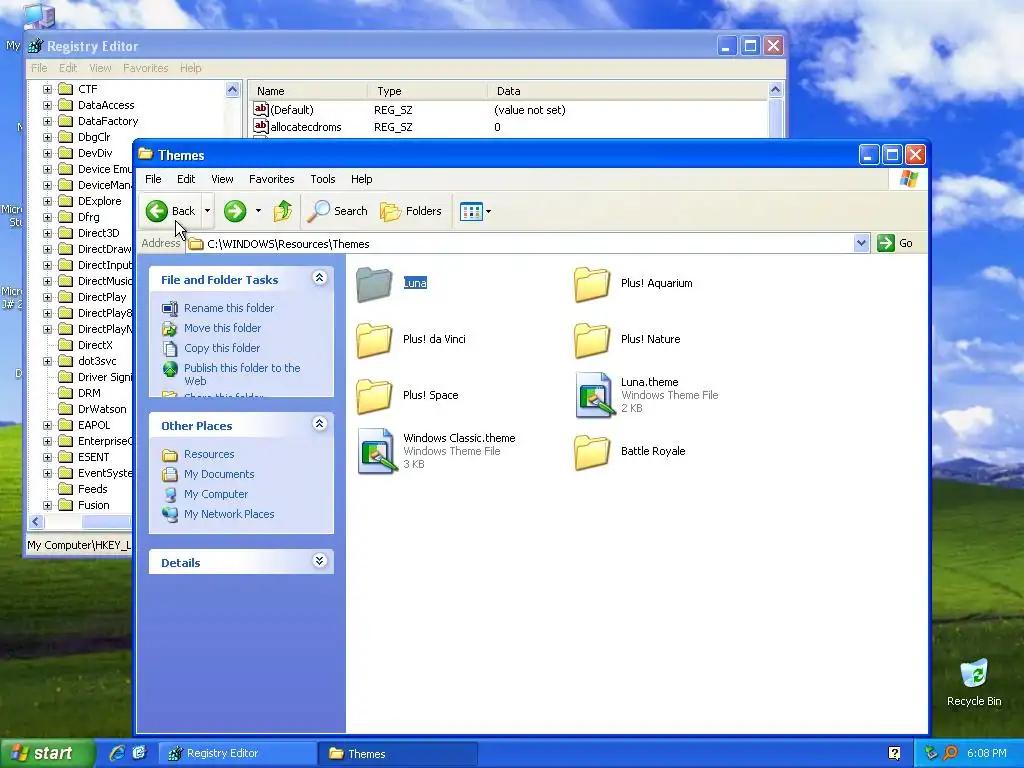Open the View menu in Themes window
The image size is (1024, 768).
click(222, 179)
